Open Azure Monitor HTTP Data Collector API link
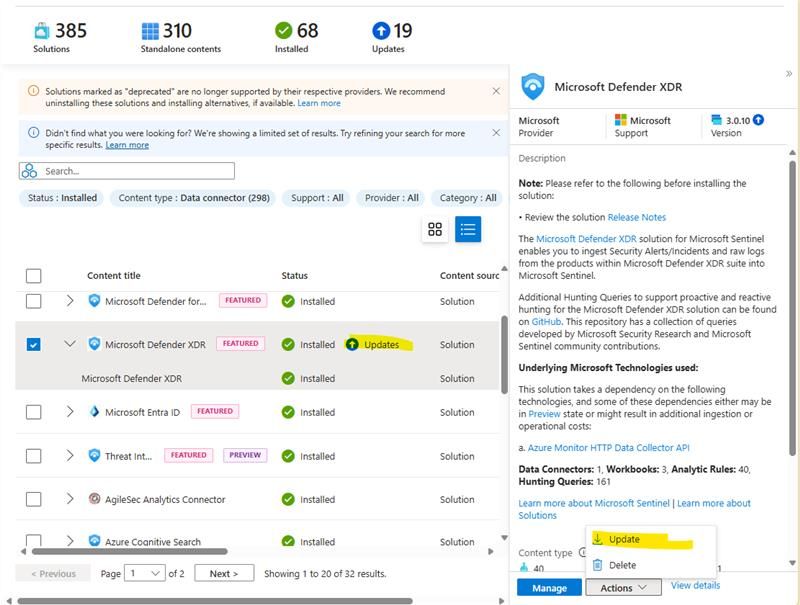This screenshot has width=800, height=605. point(608,447)
